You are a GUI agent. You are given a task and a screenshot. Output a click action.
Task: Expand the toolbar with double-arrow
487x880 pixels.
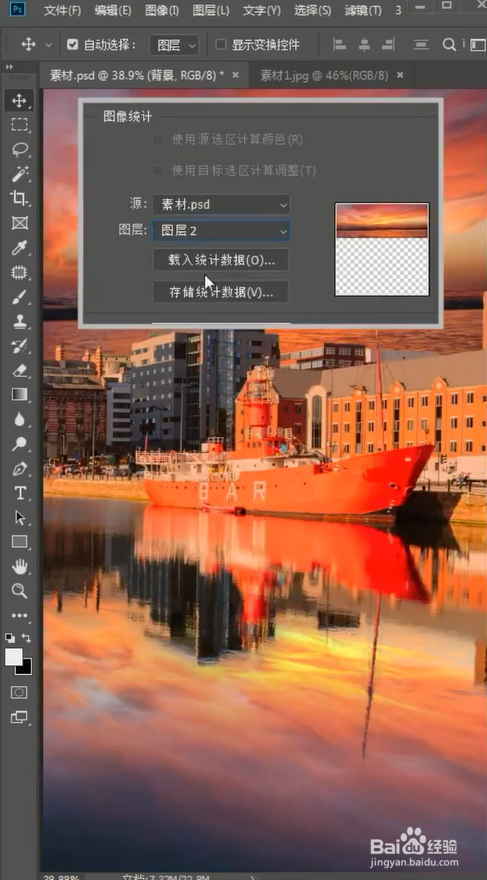pos(9,67)
